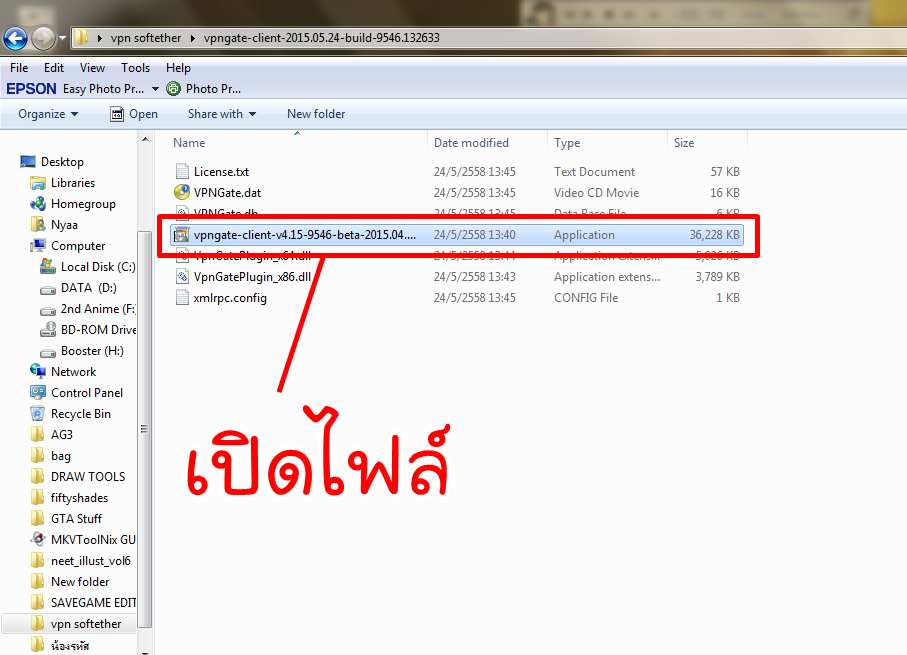Click the New folder button
The image size is (907, 655).
tap(316, 114)
